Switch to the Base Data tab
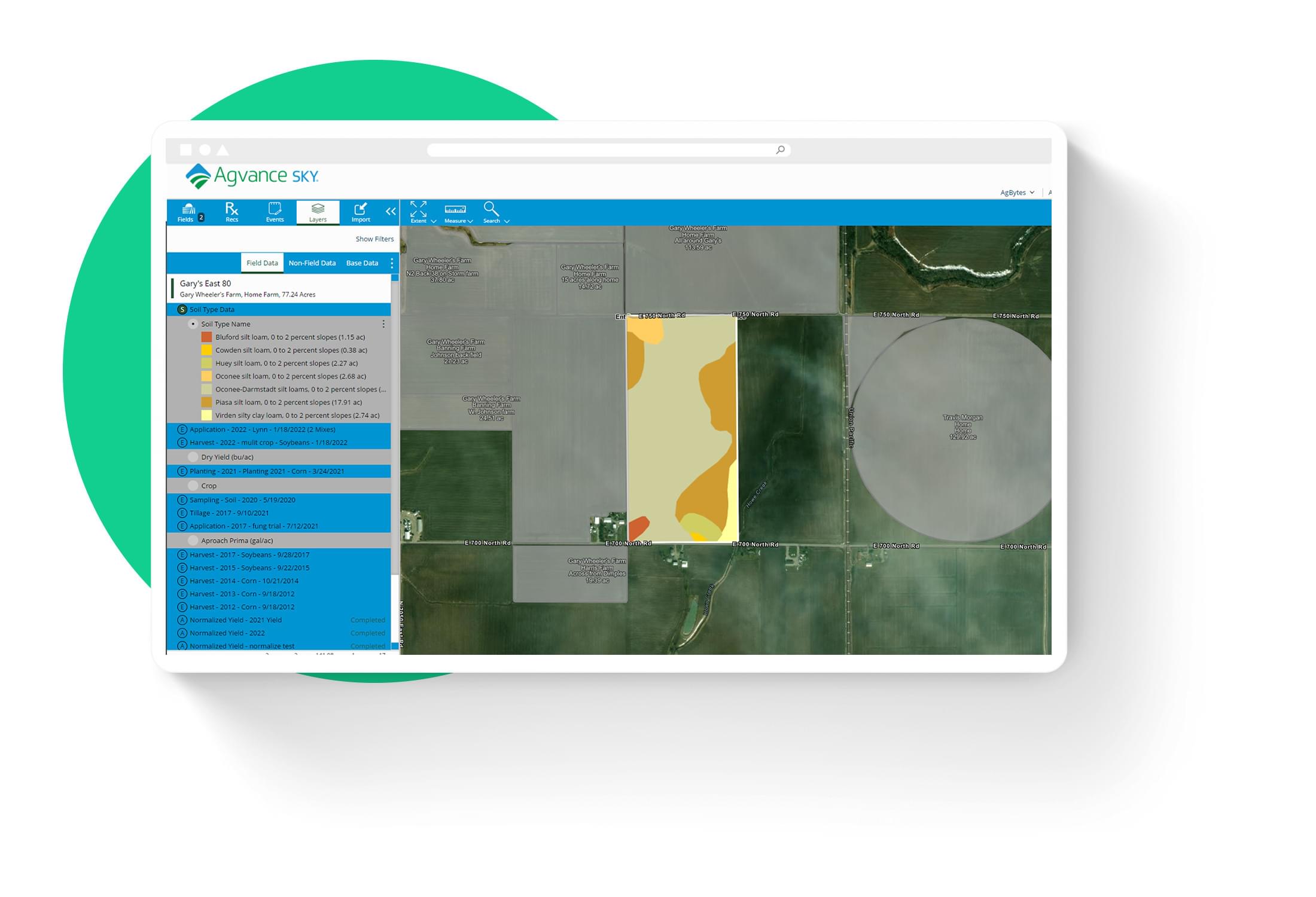 click(362, 263)
